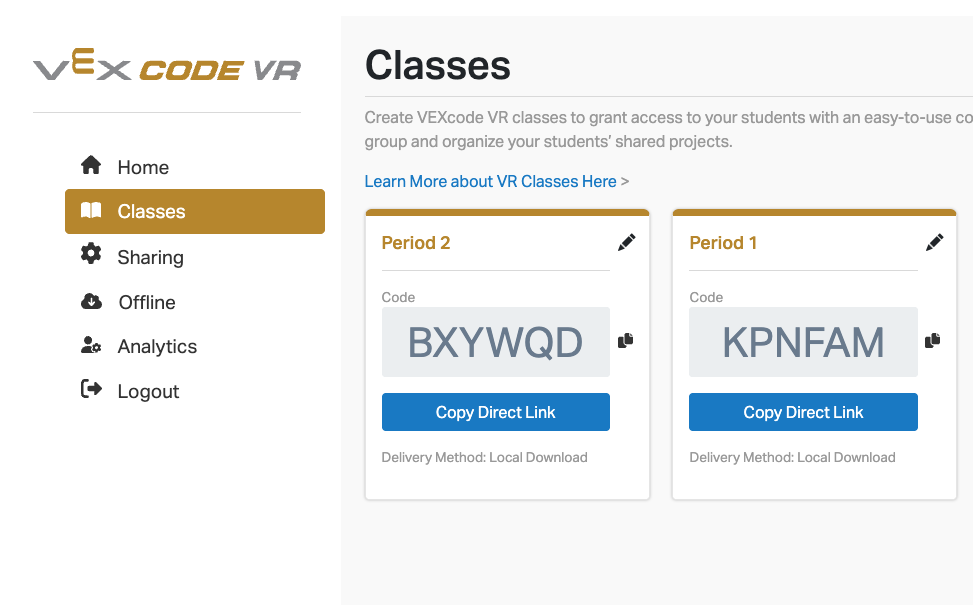Copy Direct Link for Period 2
Image resolution: width=973 pixels, height=606 pixels.
click(495, 412)
